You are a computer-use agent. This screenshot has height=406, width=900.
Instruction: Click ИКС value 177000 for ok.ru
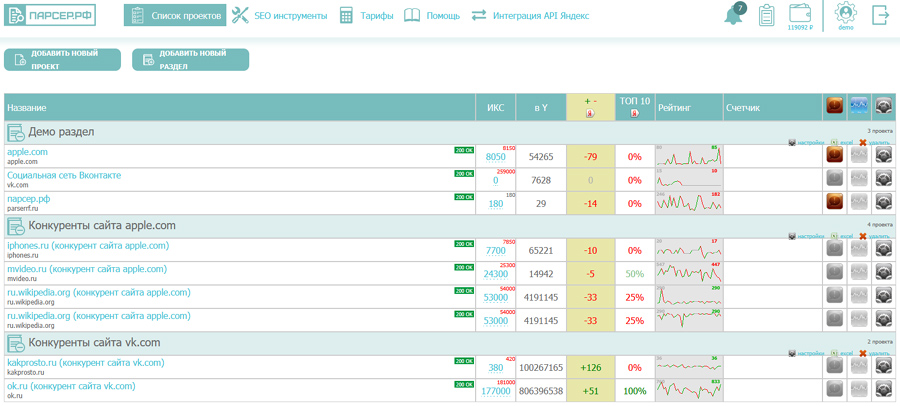point(495,391)
